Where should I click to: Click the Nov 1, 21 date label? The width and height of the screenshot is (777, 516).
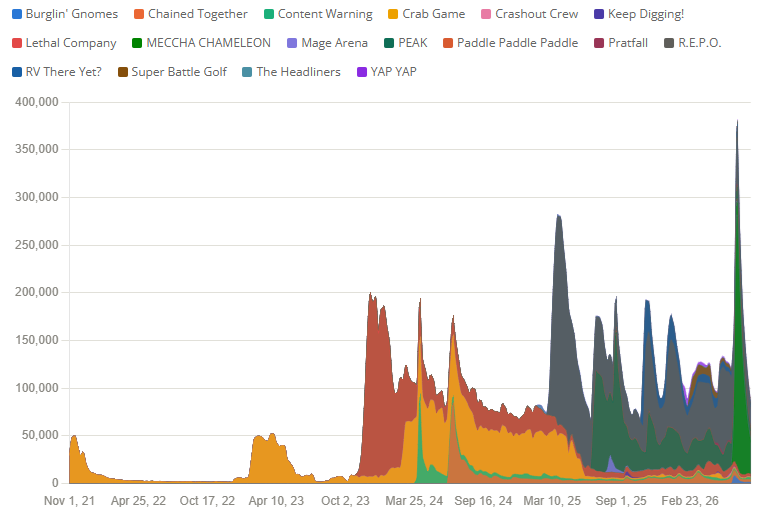click(x=69, y=501)
